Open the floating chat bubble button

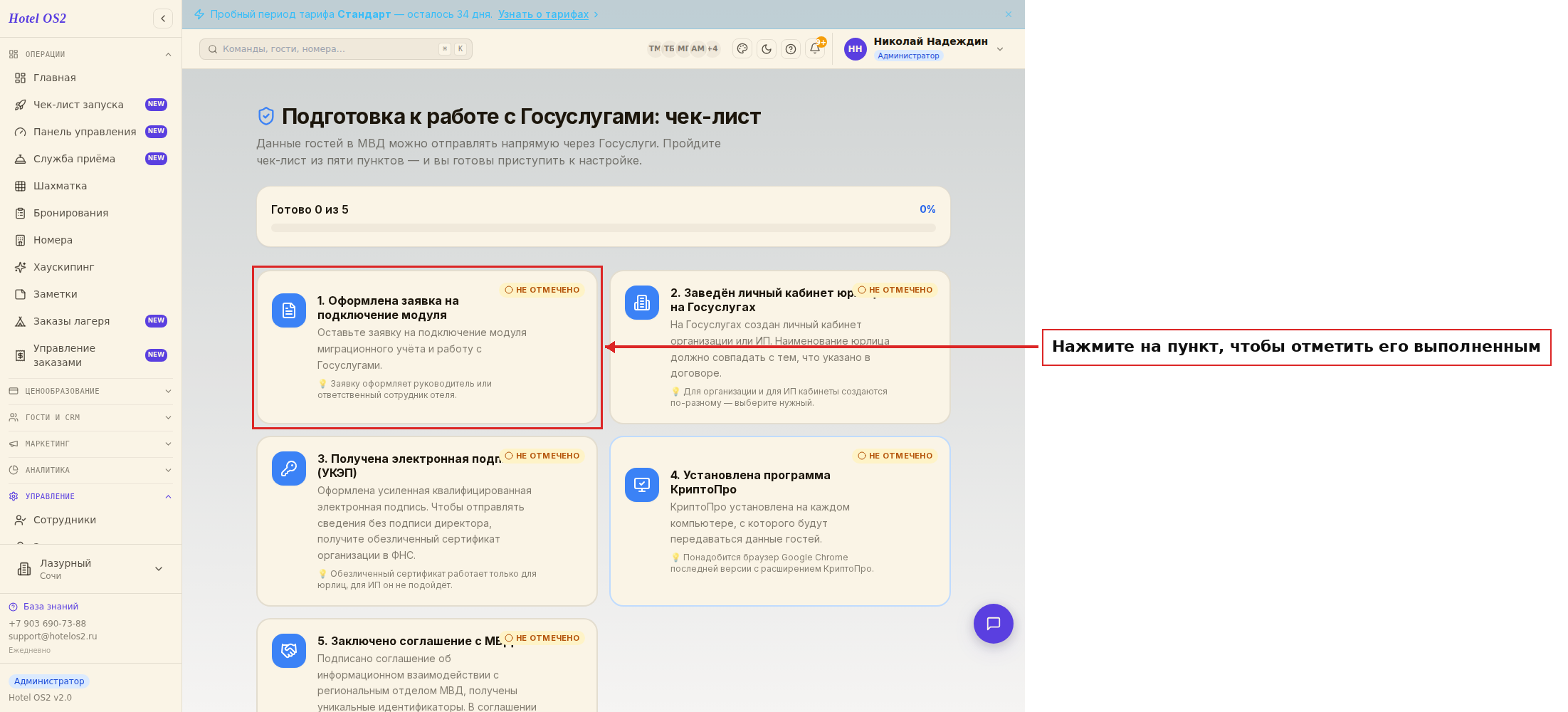click(994, 624)
